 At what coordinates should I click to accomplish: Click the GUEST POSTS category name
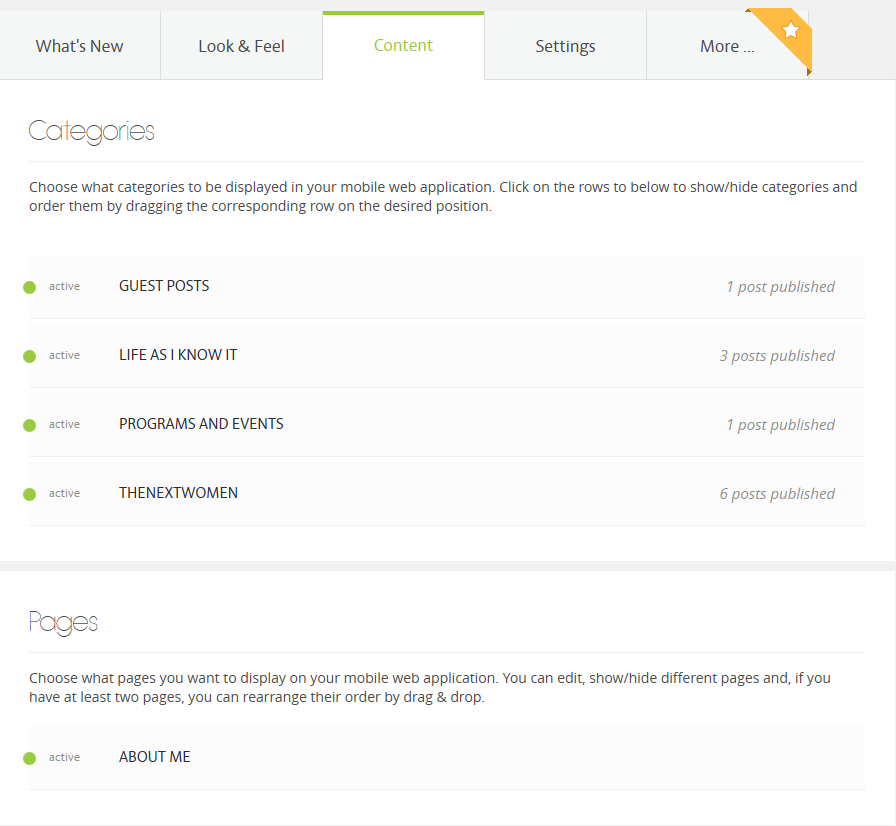[164, 286]
